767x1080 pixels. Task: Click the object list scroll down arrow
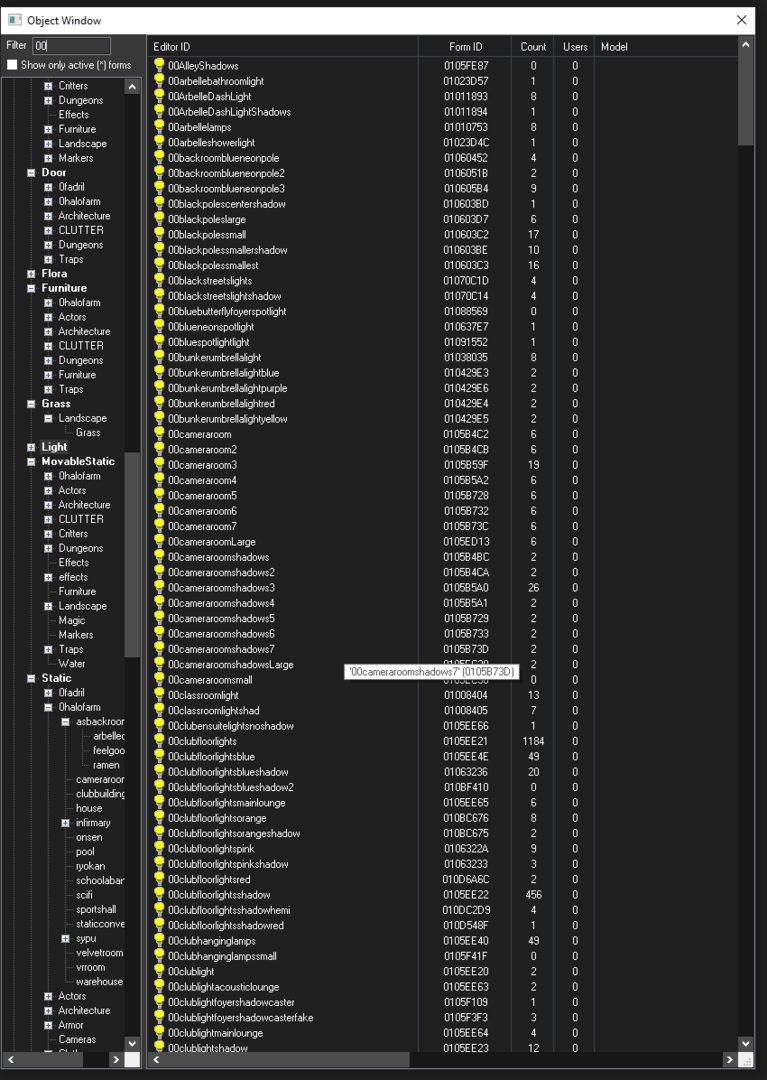(746, 1043)
